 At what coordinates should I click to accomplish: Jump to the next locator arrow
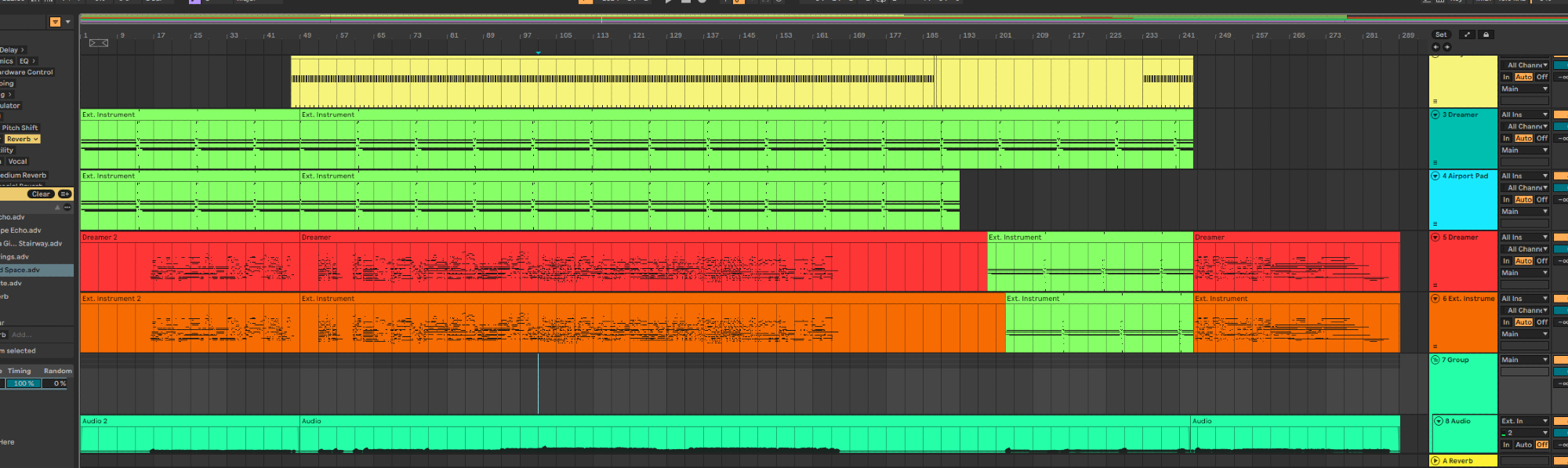pyautogui.click(x=1447, y=47)
